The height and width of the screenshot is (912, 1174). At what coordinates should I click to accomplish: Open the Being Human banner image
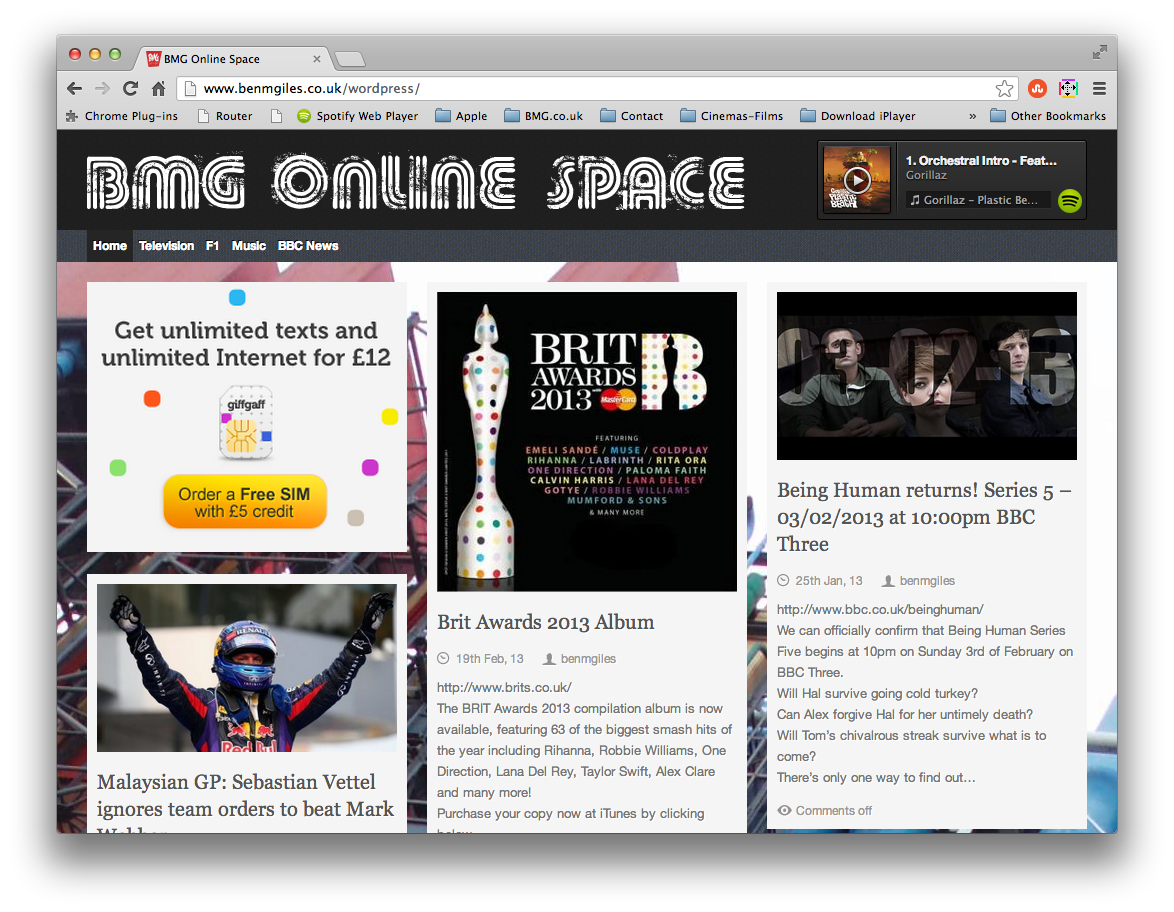(x=927, y=376)
